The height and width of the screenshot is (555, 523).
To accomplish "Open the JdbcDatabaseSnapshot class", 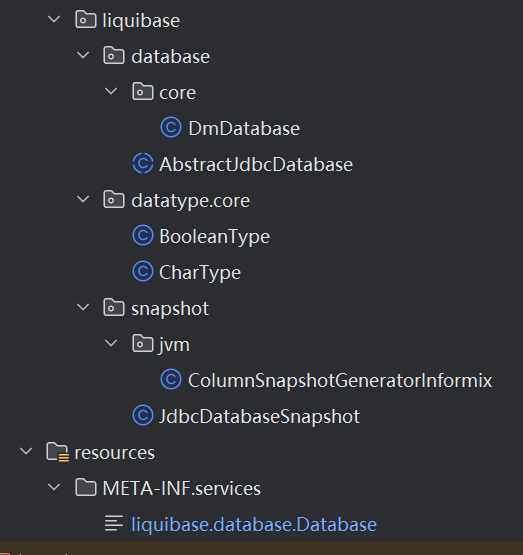I will pyautogui.click(x=260, y=416).
